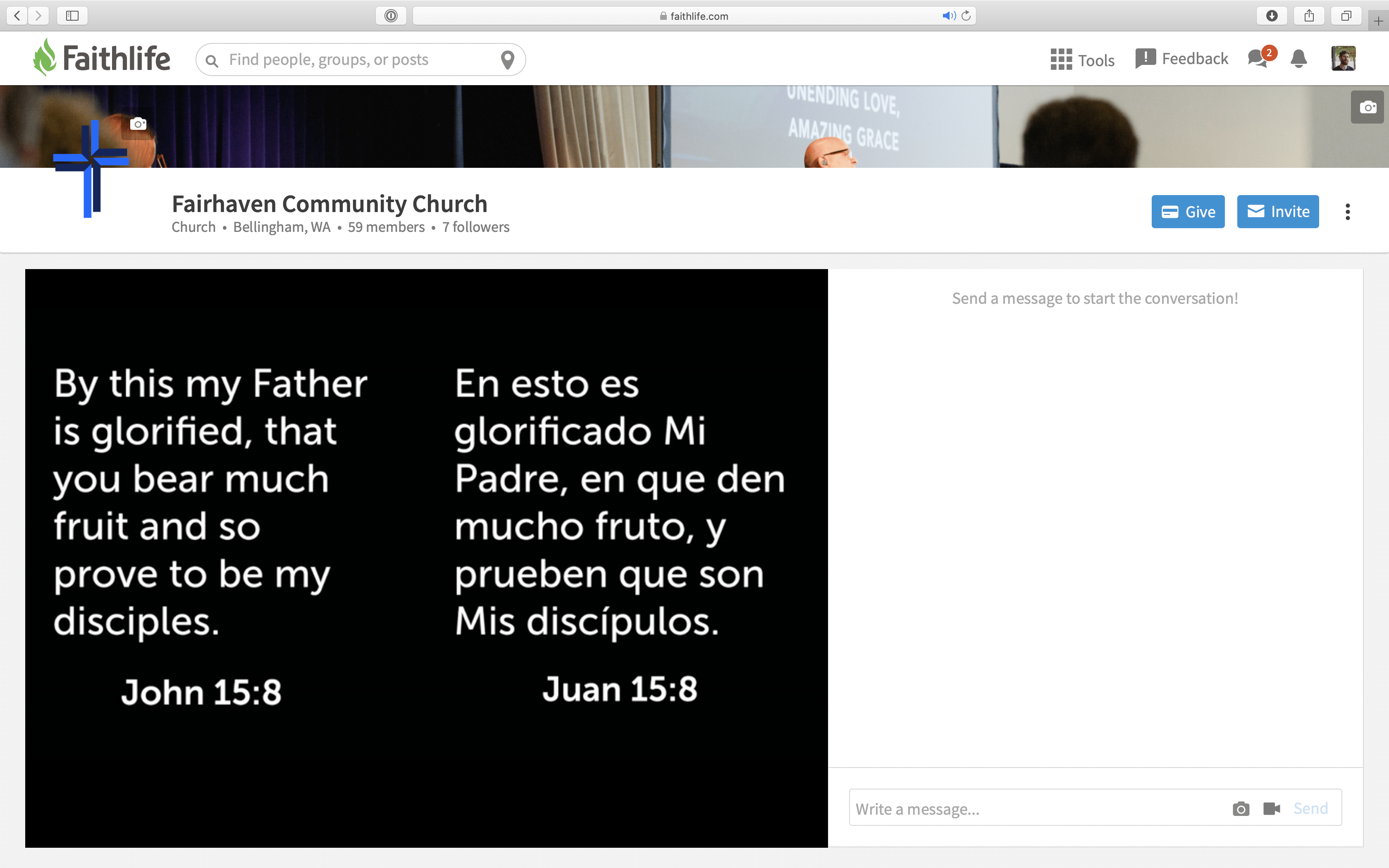1389x868 pixels.
Task: Go back with Safari's back arrow
Action: (x=17, y=16)
